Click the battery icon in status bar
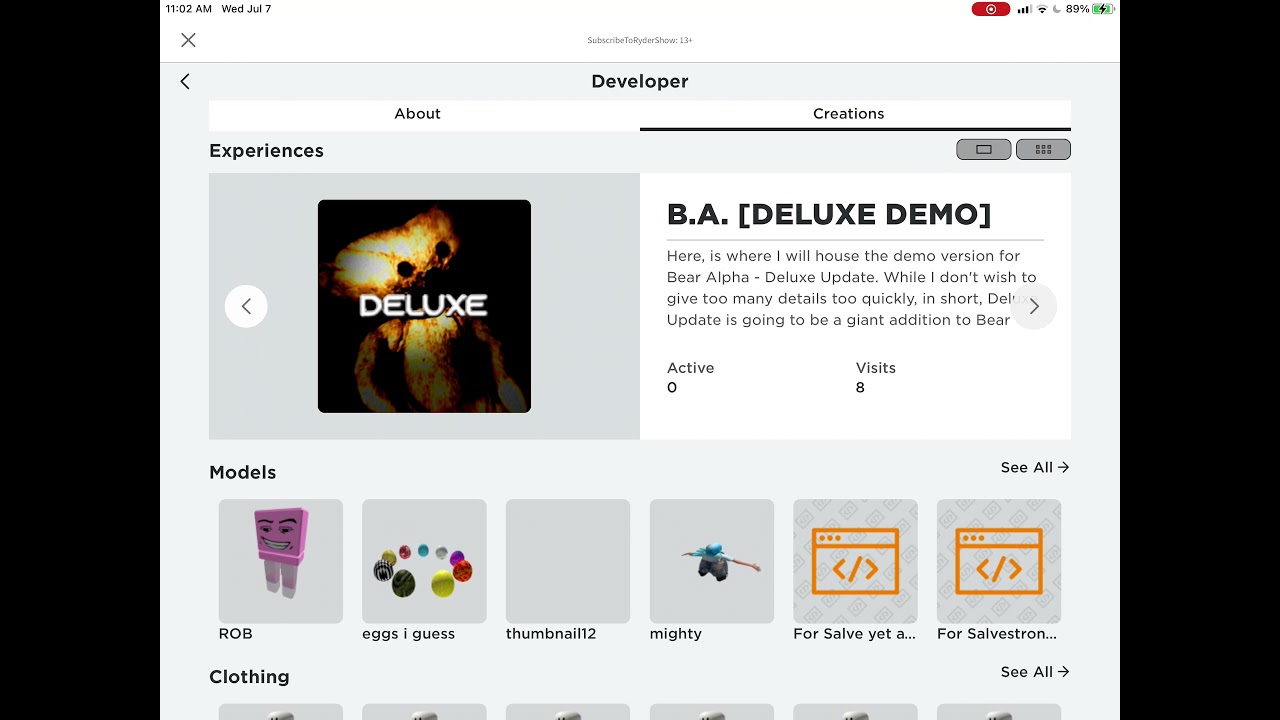 [1103, 9]
